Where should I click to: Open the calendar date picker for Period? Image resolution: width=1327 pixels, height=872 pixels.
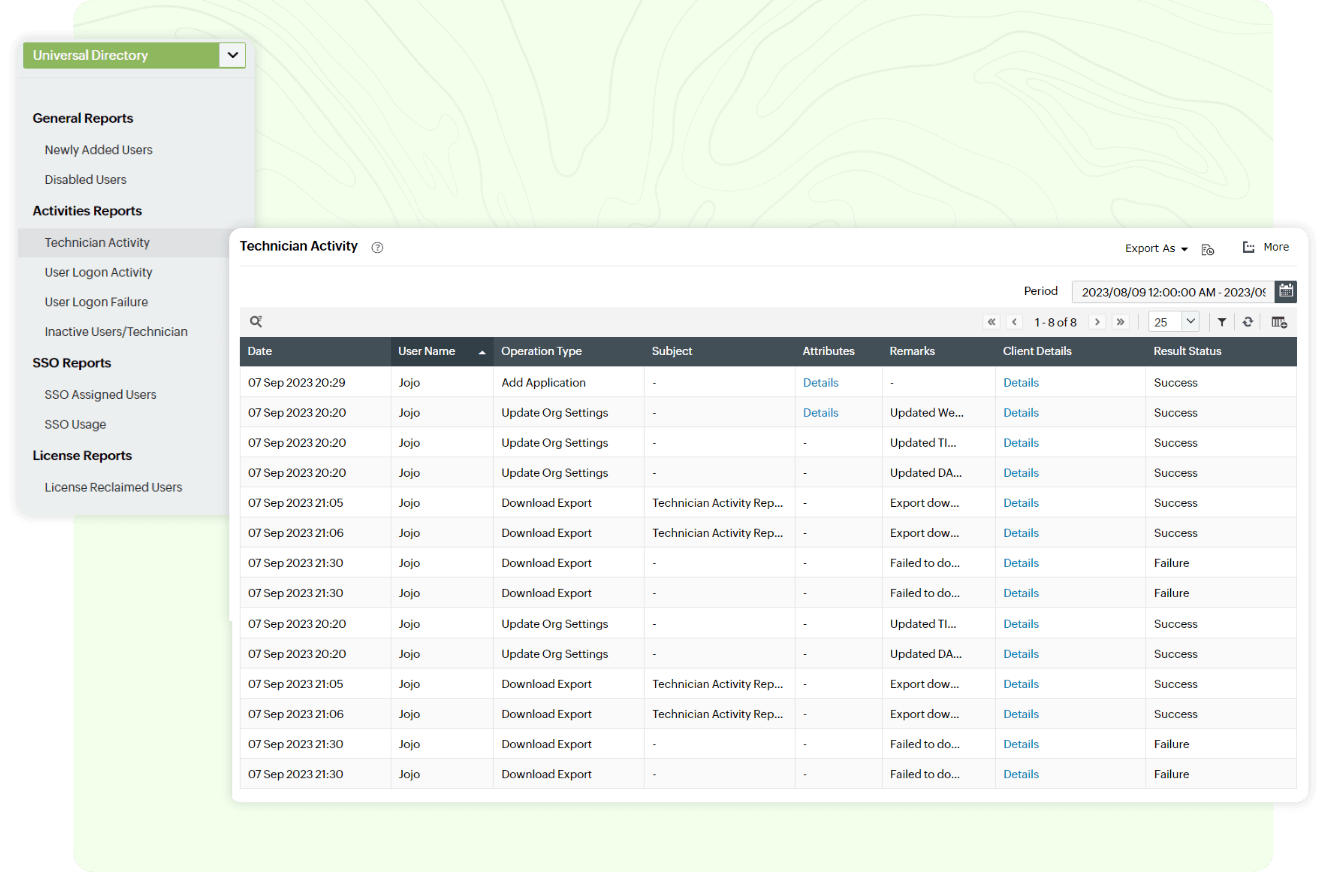(1286, 291)
